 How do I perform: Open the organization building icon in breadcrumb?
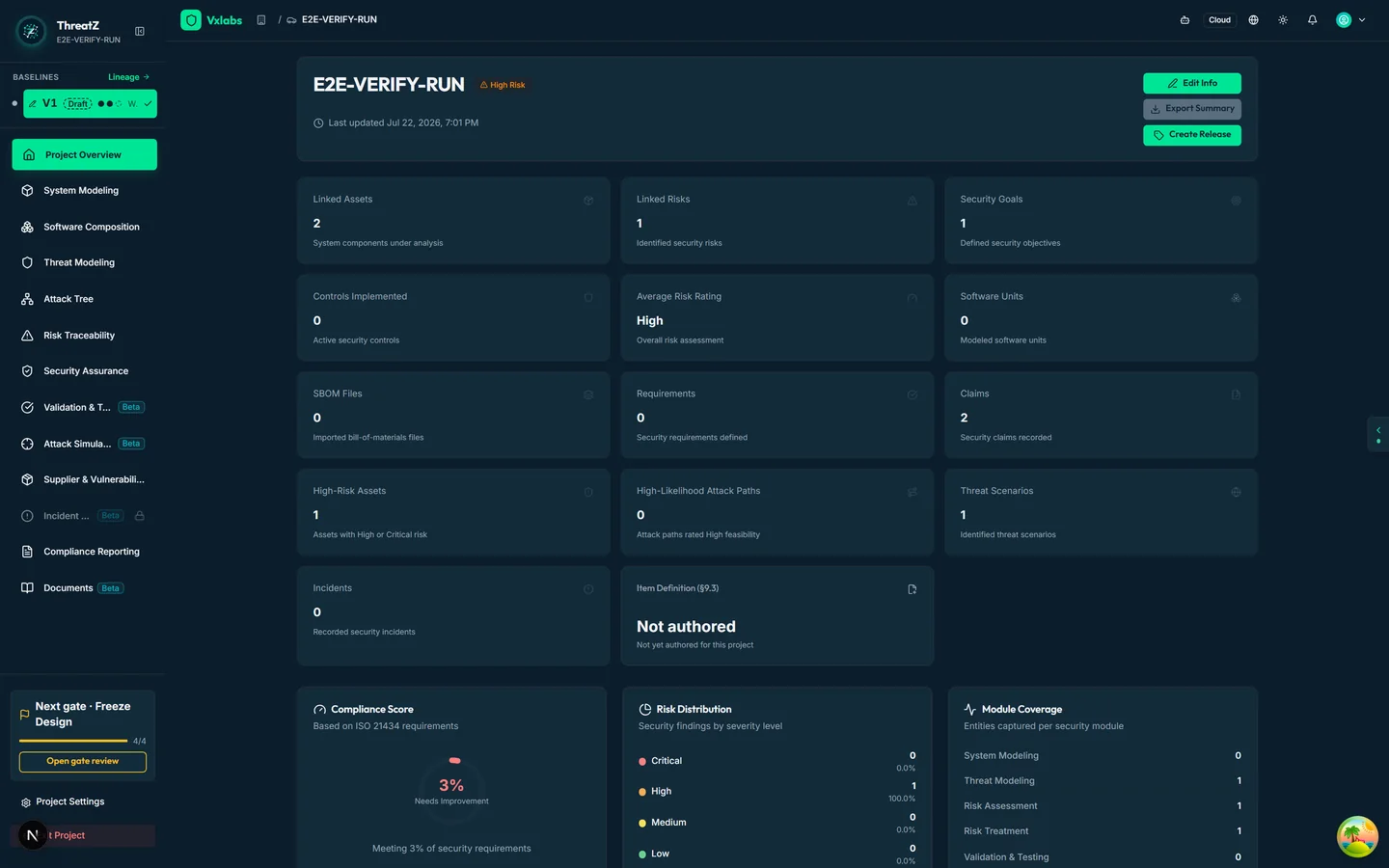(x=260, y=20)
